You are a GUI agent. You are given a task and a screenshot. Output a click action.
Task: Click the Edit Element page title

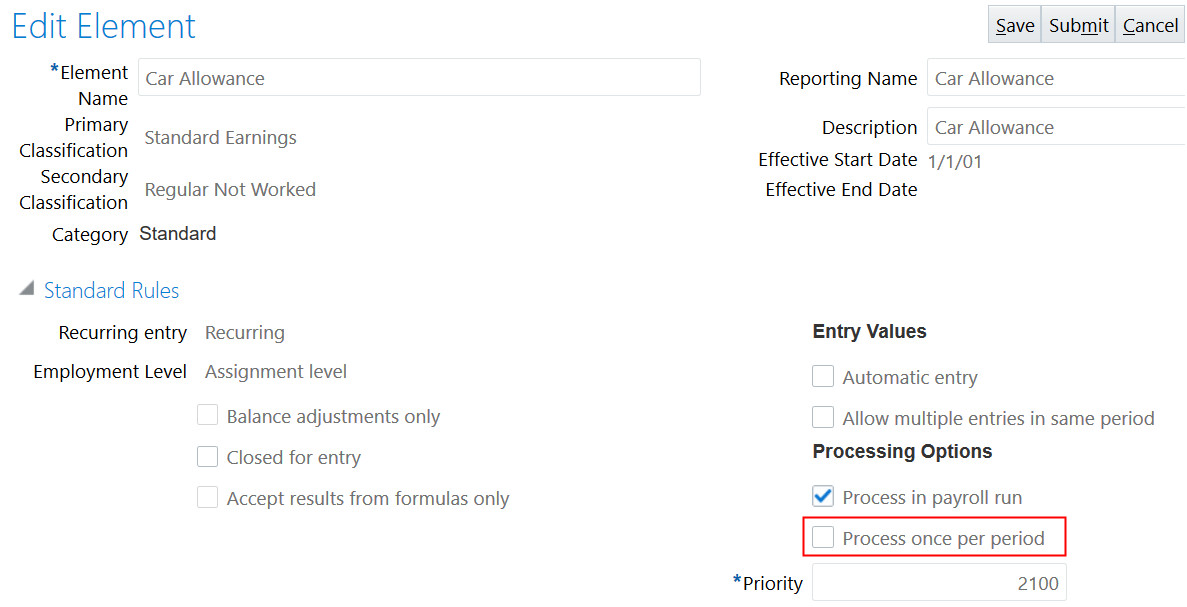[104, 26]
